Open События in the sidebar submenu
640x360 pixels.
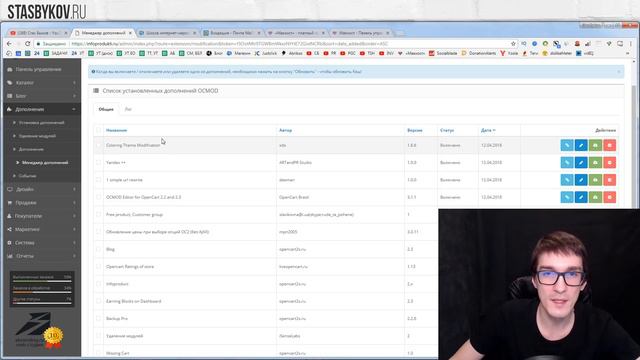point(27,176)
